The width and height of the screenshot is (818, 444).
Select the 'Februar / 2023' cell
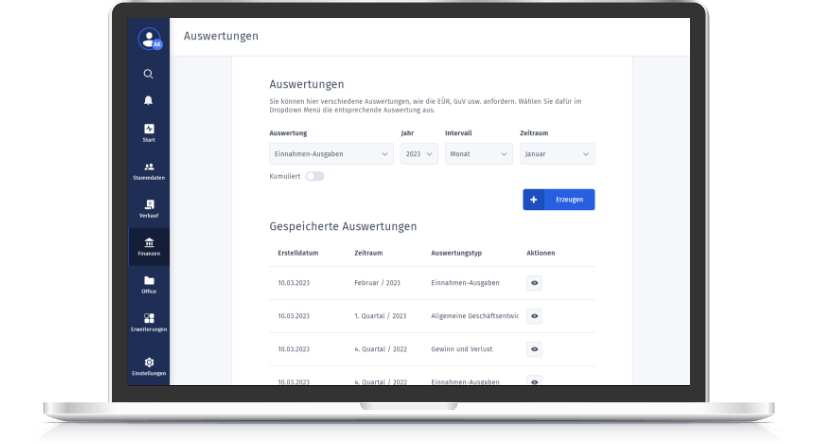[x=377, y=283]
